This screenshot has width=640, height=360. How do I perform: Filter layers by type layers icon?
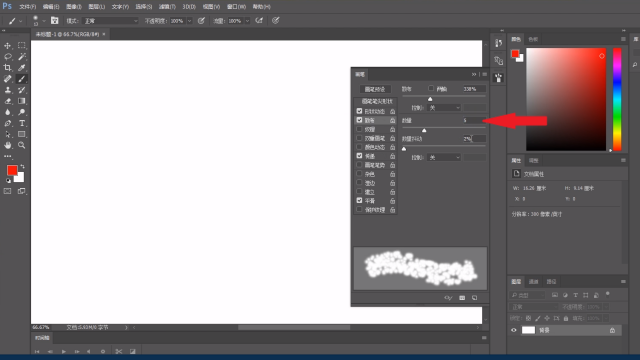coord(576,295)
